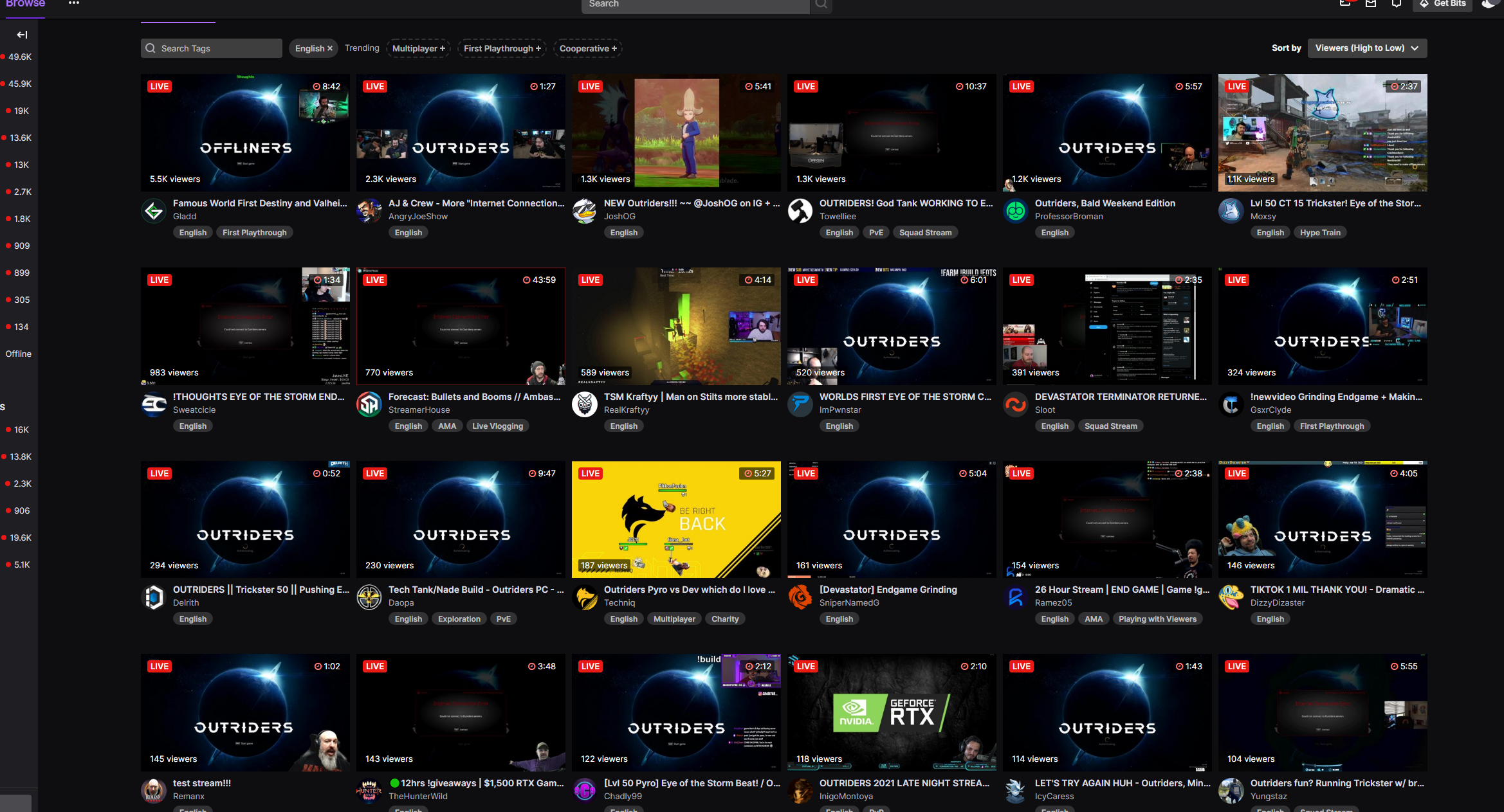Screen dimensions: 1504x812
Task: Open the inbox icon in the top bar
Action: [1371, 3]
